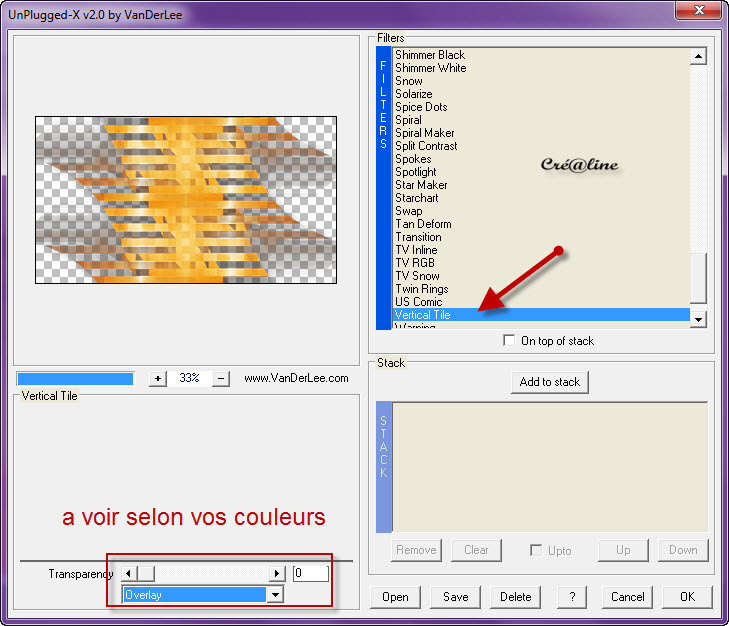The height and width of the screenshot is (626, 729).
Task: Click the zoom in plus button
Action: click(x=158, y=379)
